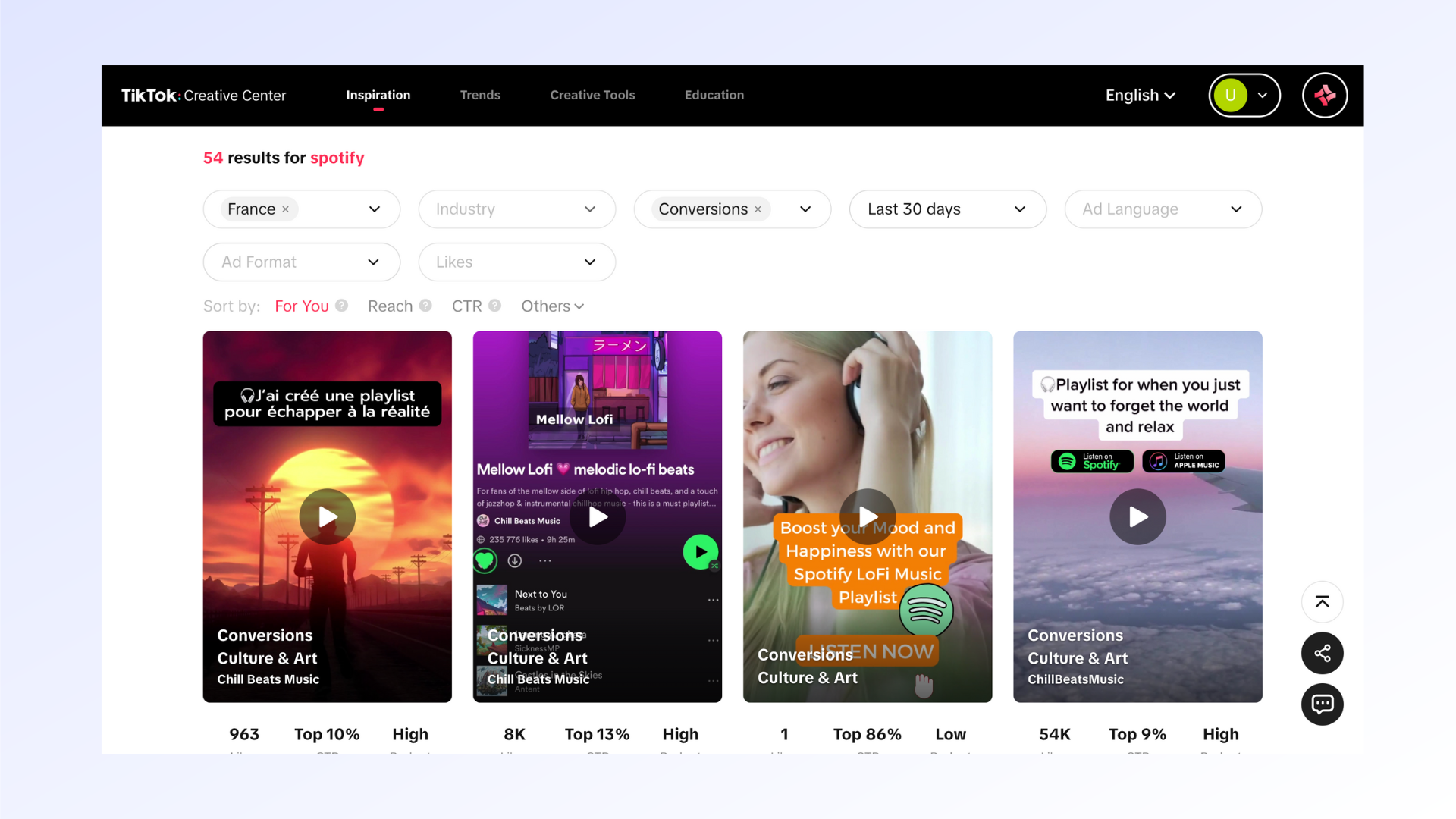1456x819 pixels.
Task: Remove the France filter tag
Action: coord(286,209)
